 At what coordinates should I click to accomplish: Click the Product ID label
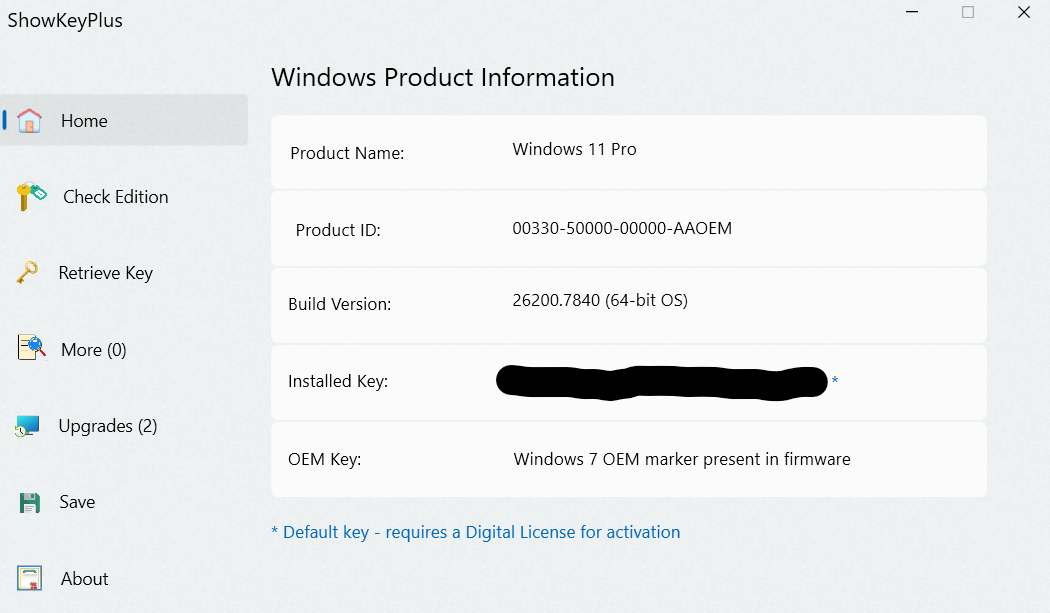click(338, 230)
